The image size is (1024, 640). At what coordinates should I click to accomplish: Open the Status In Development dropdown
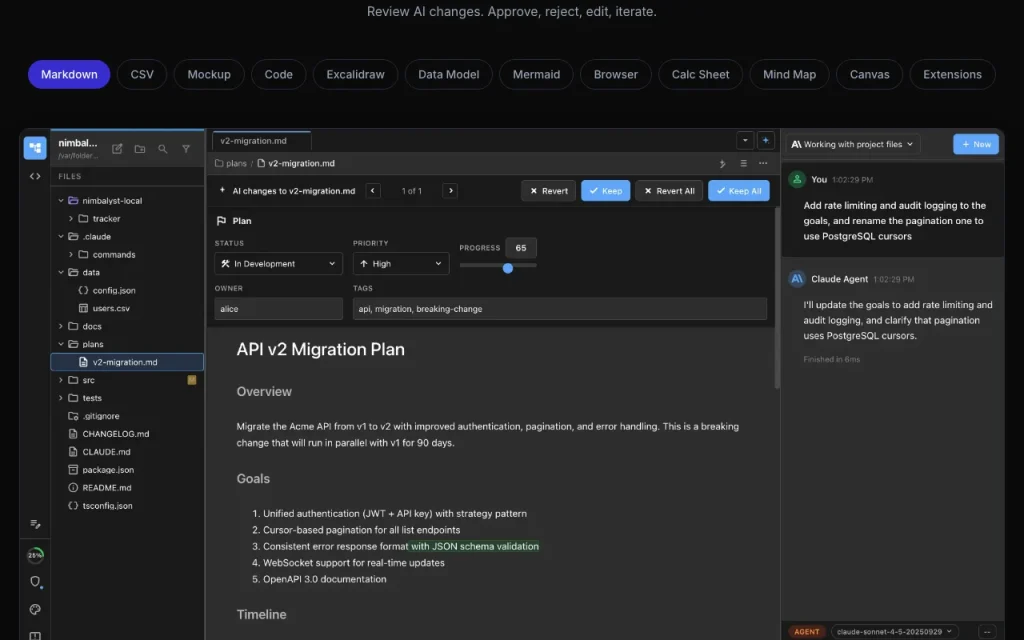click(278, 264)
